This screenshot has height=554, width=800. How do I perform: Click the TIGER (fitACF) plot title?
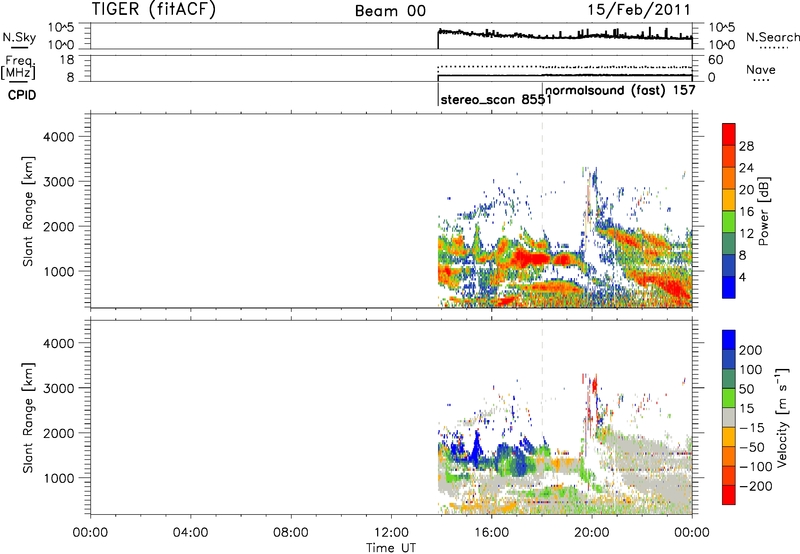[x=154, y=9]
